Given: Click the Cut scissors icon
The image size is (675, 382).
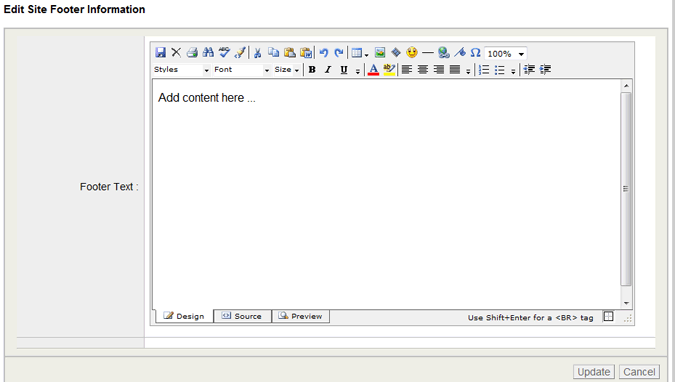Looking at the screenshot, I should [257, 53].
